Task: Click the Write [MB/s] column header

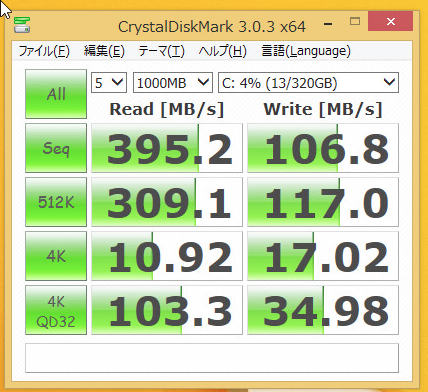Action: point(323,110)
